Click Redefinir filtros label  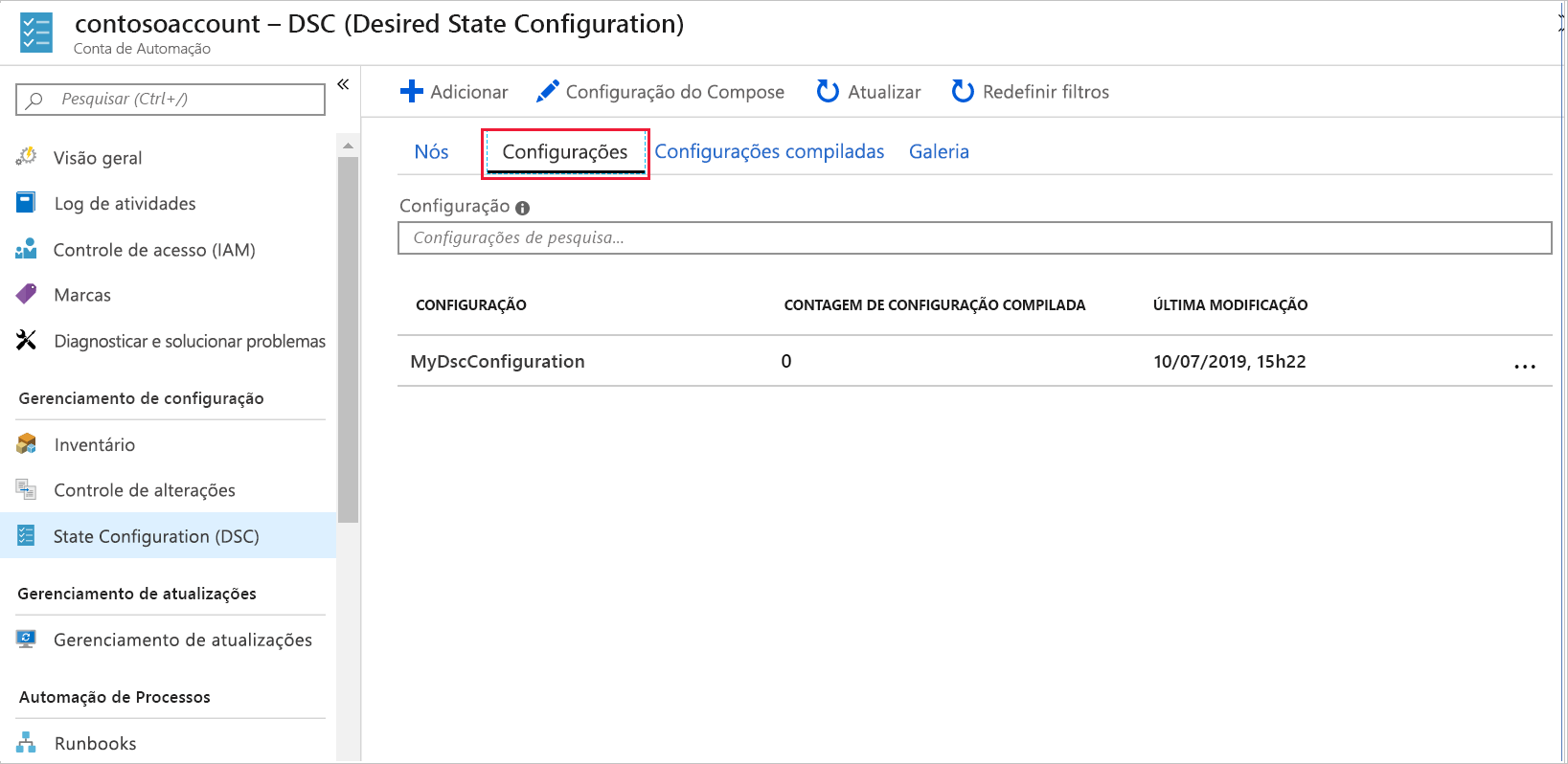pyautogui.click(x=1046, y=92)
